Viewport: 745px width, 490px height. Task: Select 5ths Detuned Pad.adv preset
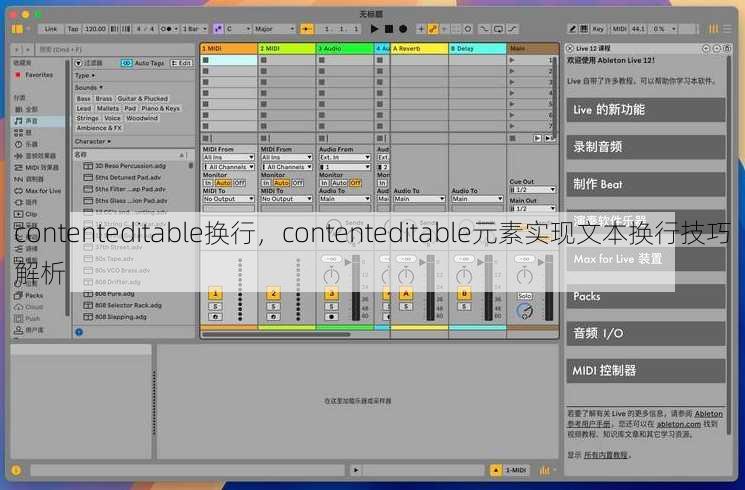128,177
